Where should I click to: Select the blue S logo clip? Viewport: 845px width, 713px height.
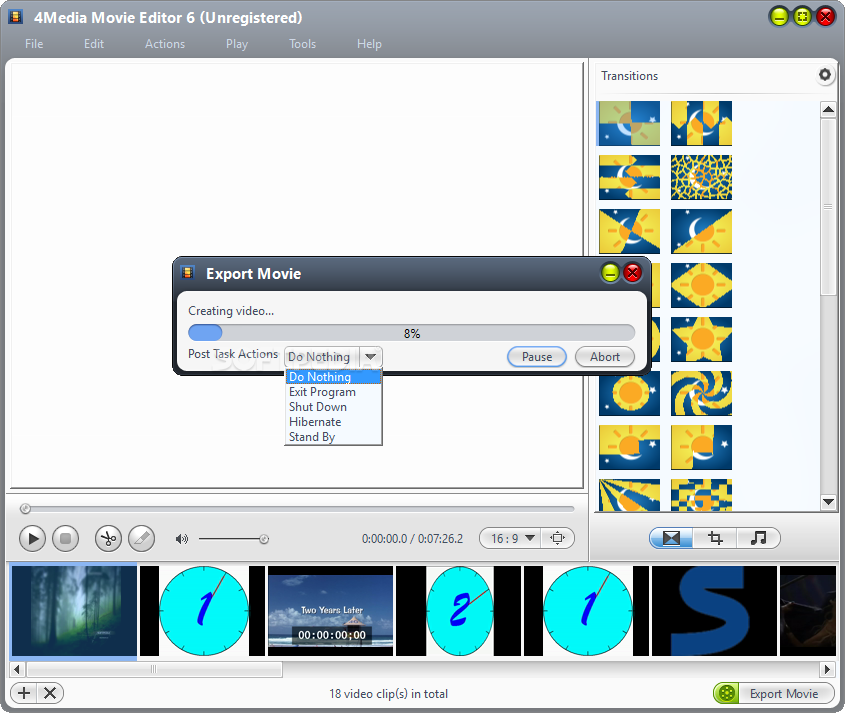(714, 611)
